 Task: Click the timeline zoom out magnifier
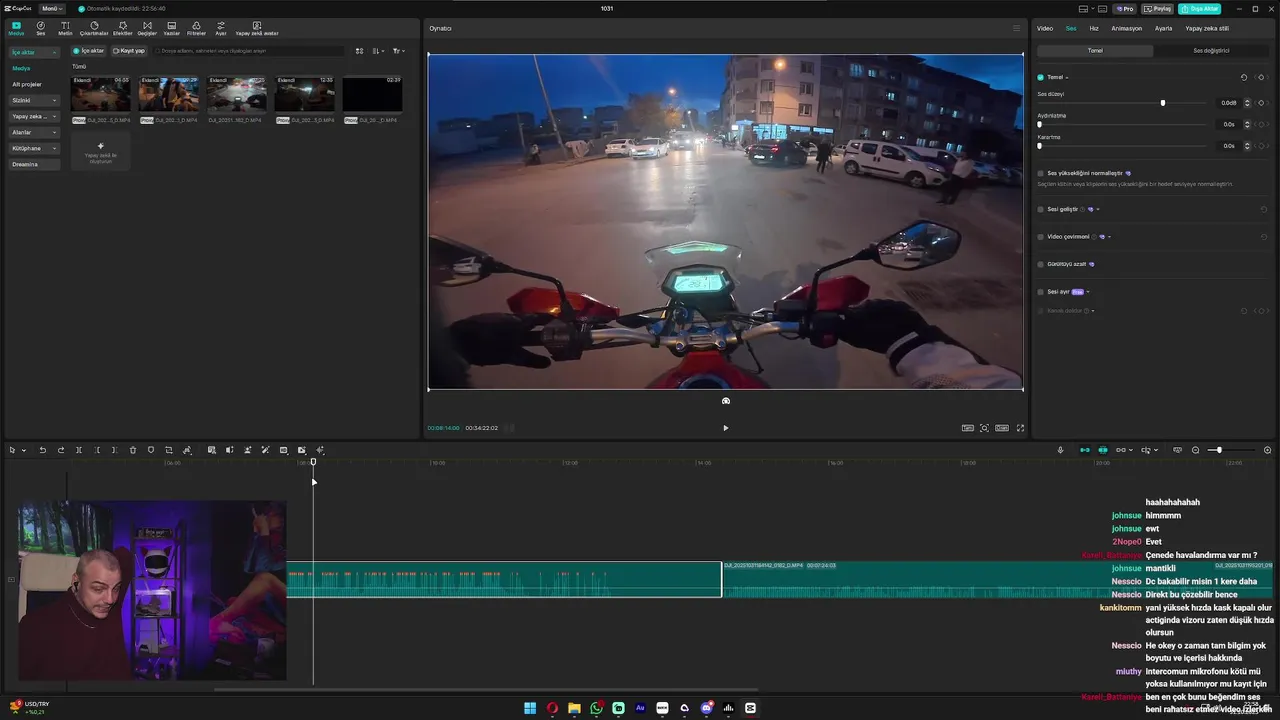(1196, 450)
